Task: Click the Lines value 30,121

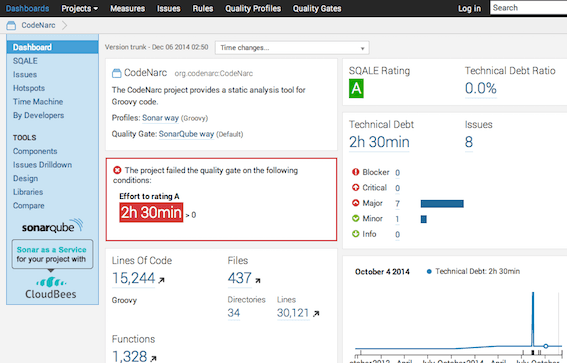Action: 293,313
